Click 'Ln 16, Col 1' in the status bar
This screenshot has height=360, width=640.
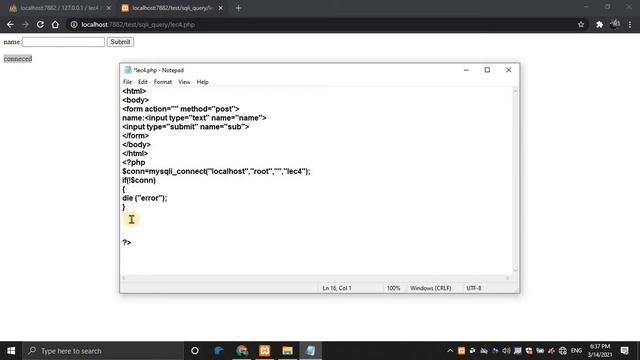[337, 288]
